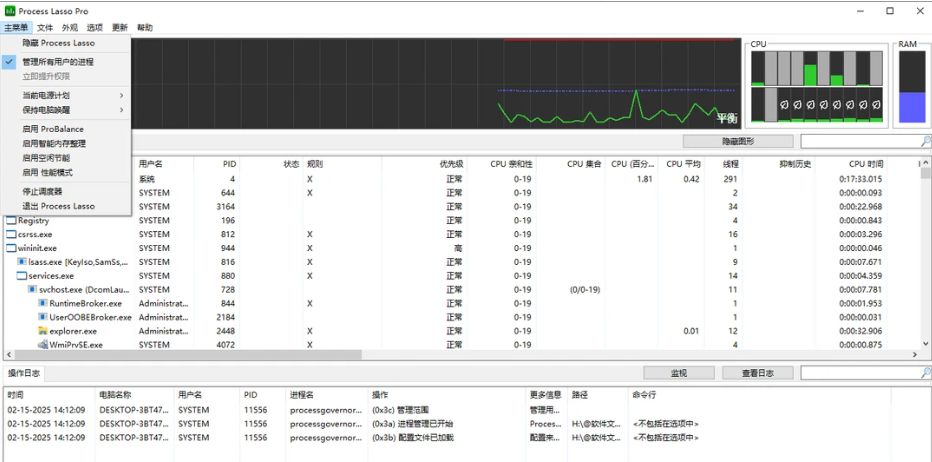The image size is (932, 462).
Task: Click the Registry process icon
Action: (11, 221)
